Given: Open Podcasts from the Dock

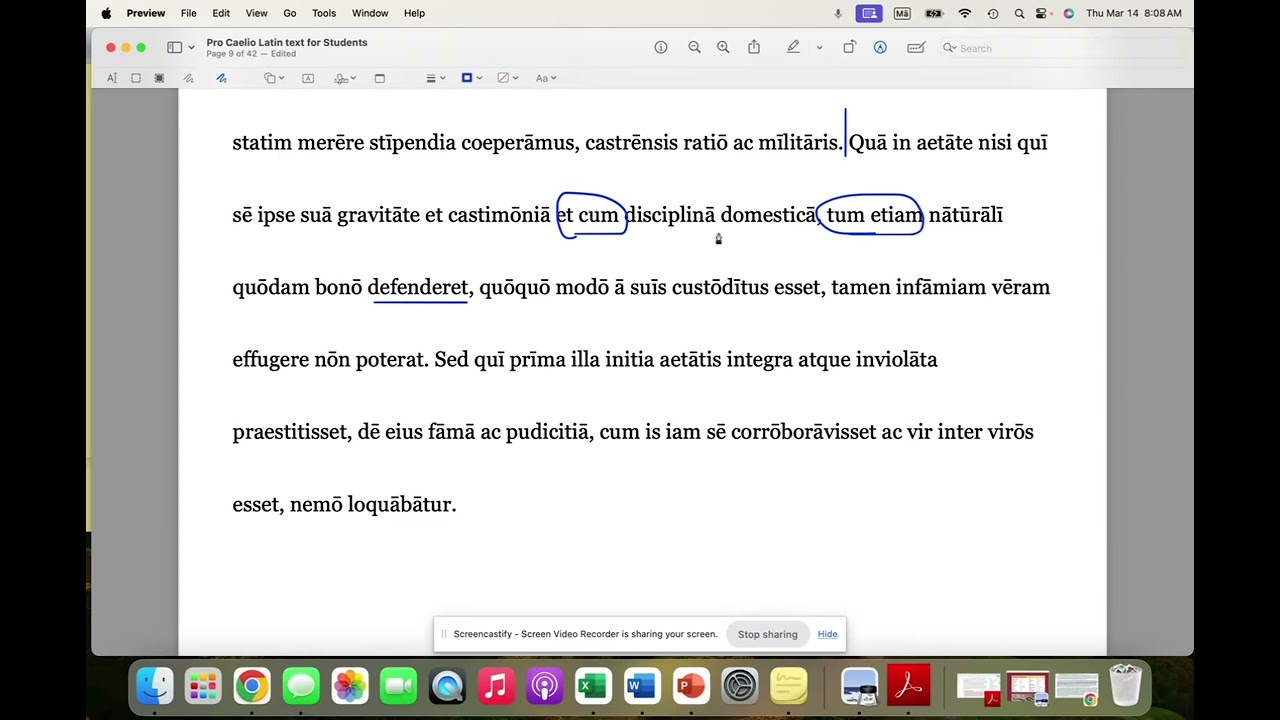Looking at the screenshot, I should pyautogui.click(x=545, y=686).
